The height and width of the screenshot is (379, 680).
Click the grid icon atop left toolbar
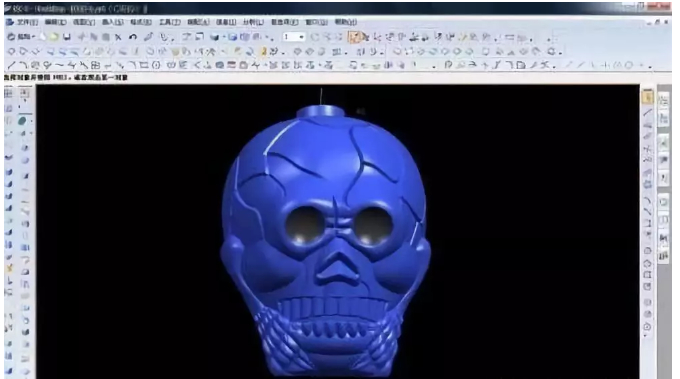pos(8,93)
